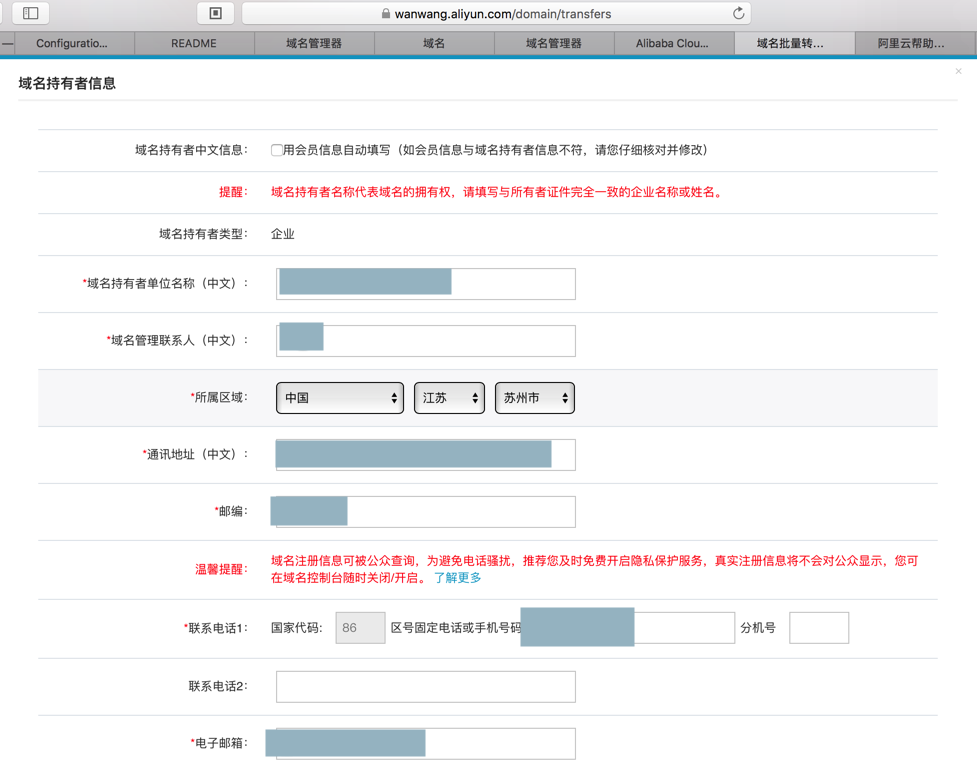The height and width of the screenshot is (772, 977).
Task: Switch to the Alibaba Clou... tab
Action: (672, 43)
